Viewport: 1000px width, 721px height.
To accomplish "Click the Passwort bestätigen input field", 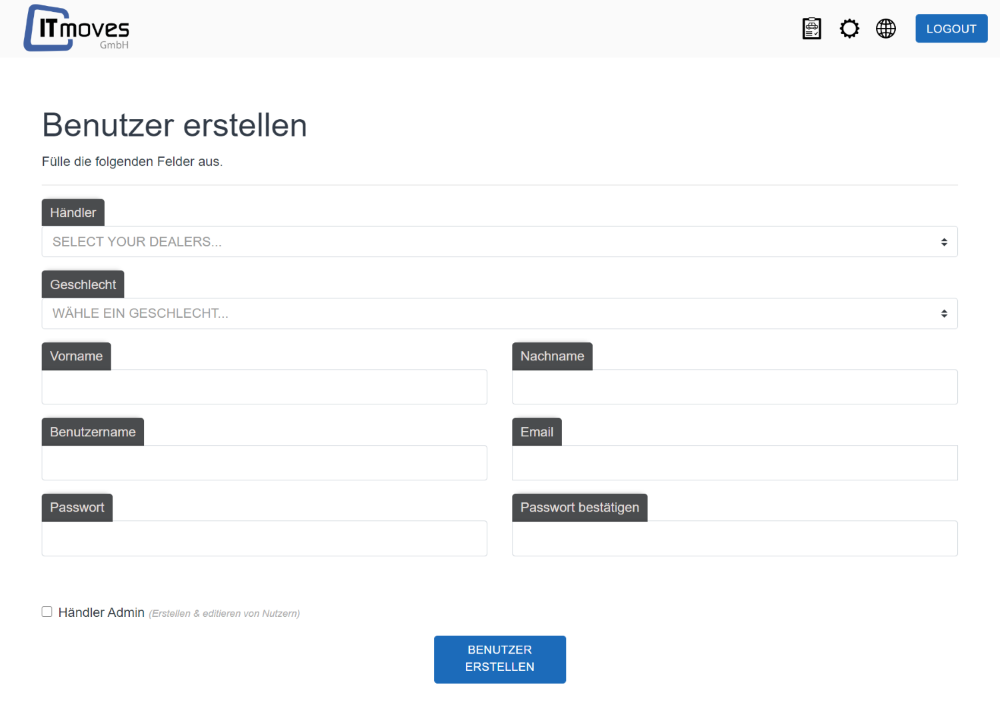I will tap(734, 538).
